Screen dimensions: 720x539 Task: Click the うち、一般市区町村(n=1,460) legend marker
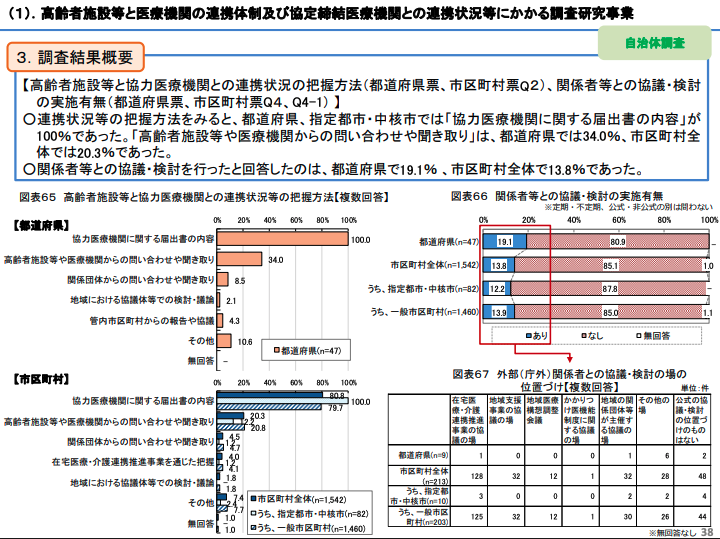[251, 526]
